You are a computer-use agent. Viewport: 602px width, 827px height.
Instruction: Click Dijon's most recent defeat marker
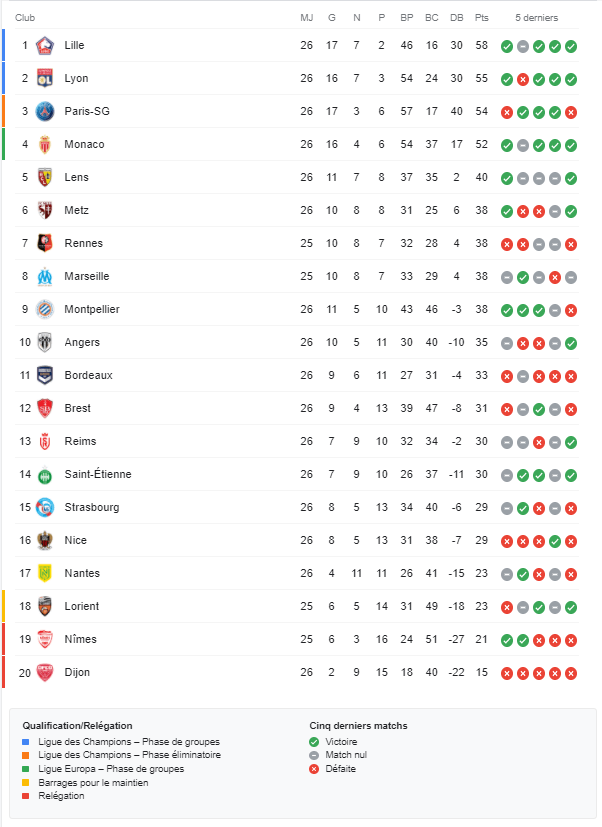tap(571, 674)
